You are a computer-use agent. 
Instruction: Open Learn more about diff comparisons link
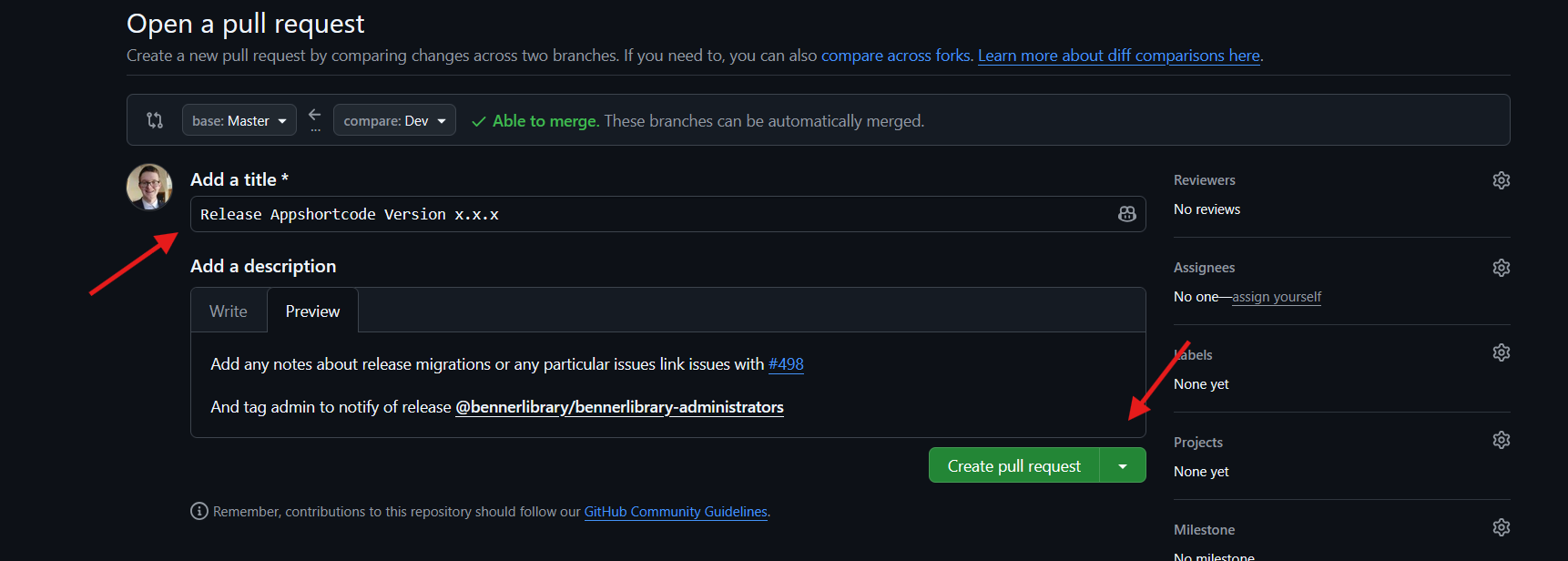point(1119,56)
